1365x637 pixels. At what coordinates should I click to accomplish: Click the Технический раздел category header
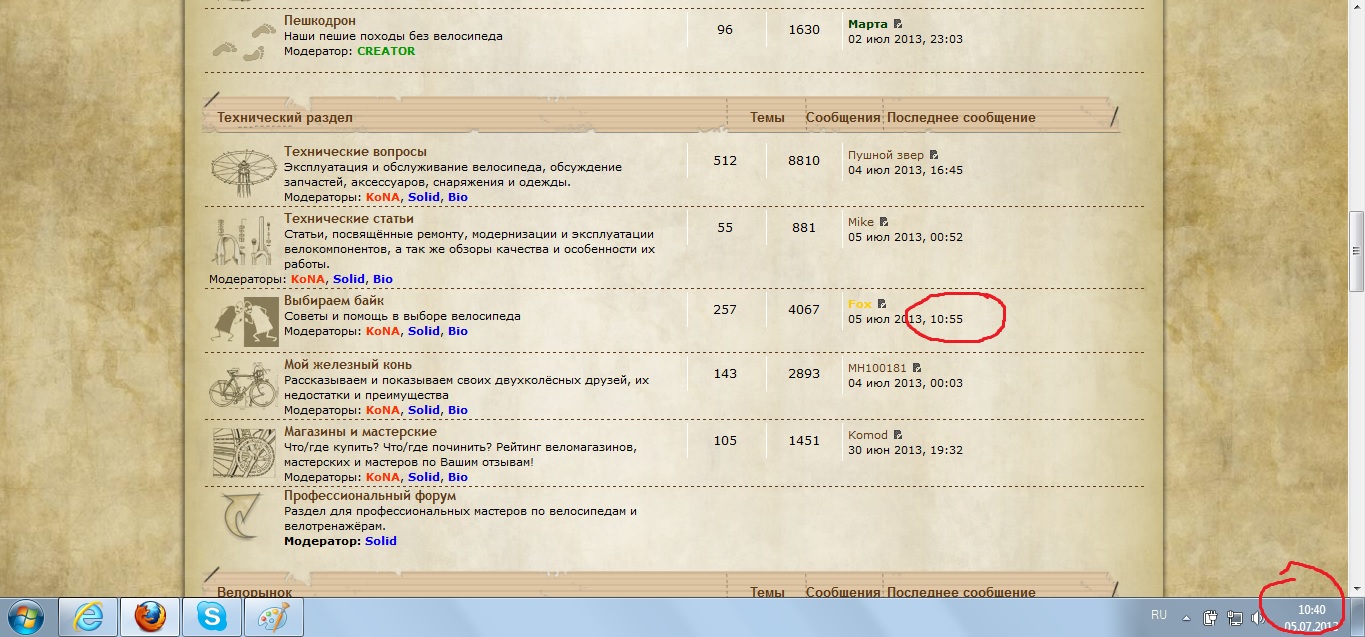pos(285,117)
